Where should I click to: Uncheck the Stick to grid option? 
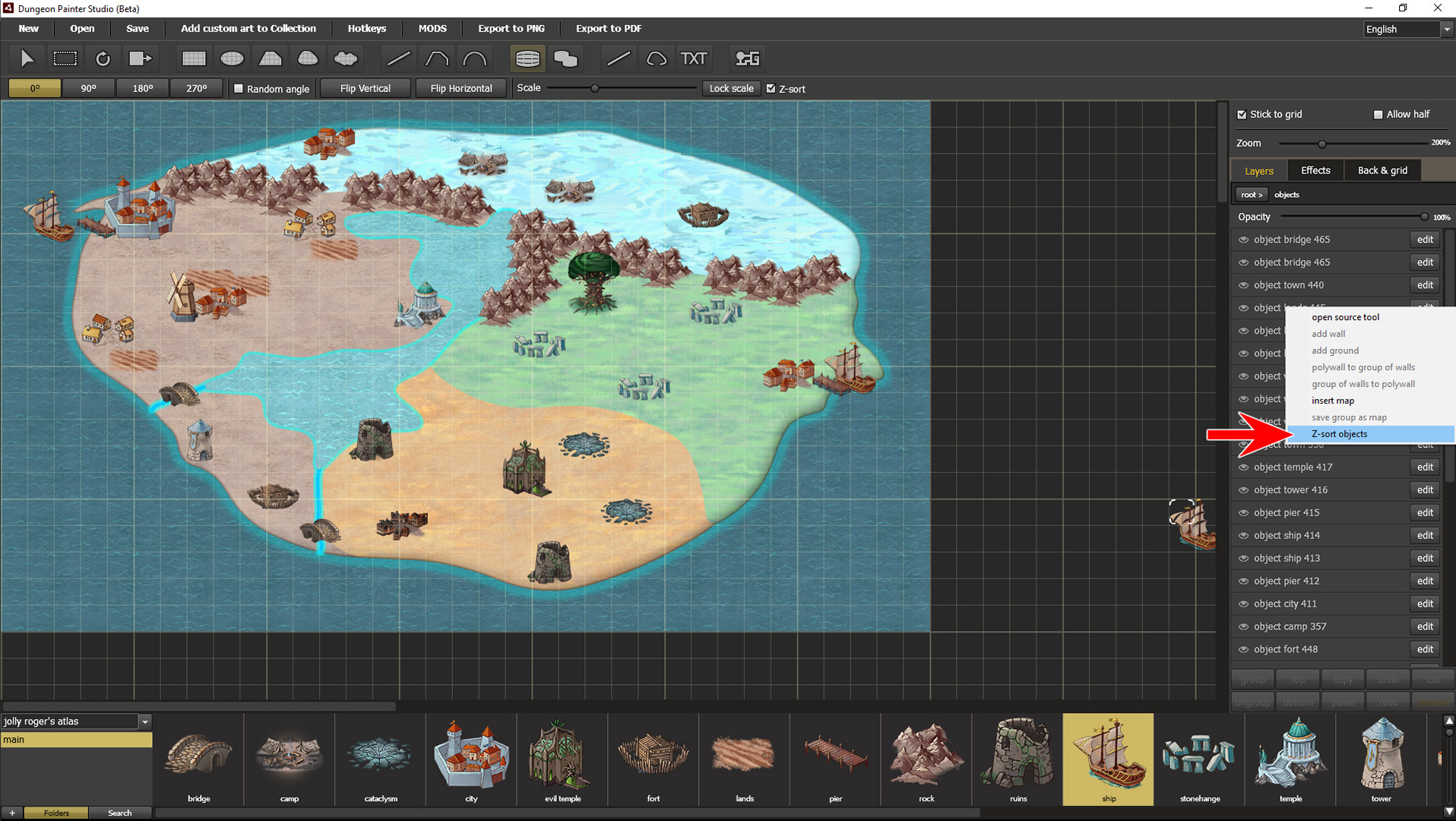(1242, 115)
